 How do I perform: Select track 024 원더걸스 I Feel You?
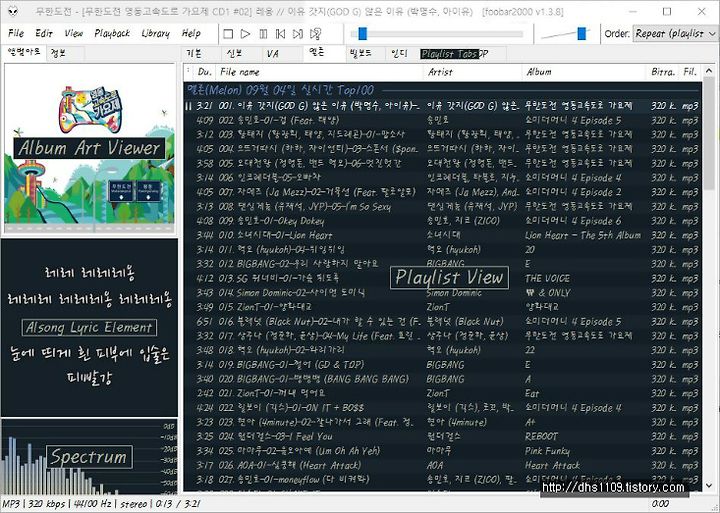coord(443,436)
